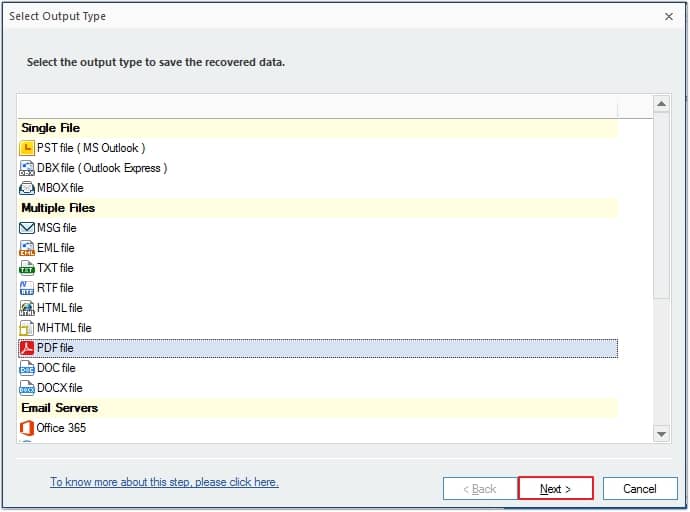Click the HTML file icon
The height and width of the screenshot is (512, 690).
click(x=27, y=308)
